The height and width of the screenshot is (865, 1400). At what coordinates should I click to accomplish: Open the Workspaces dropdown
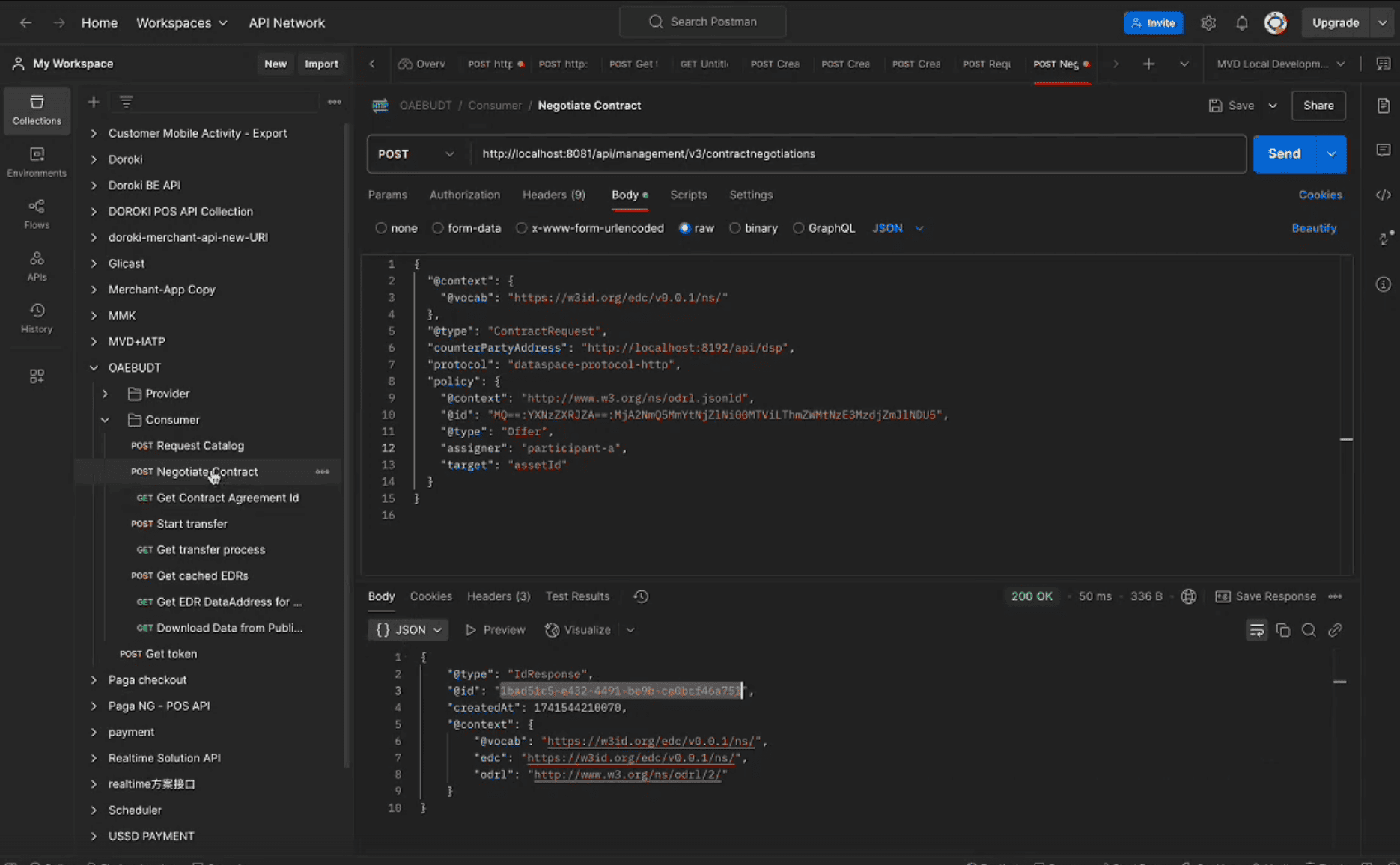pyautogui.click(x=182, y=23)
